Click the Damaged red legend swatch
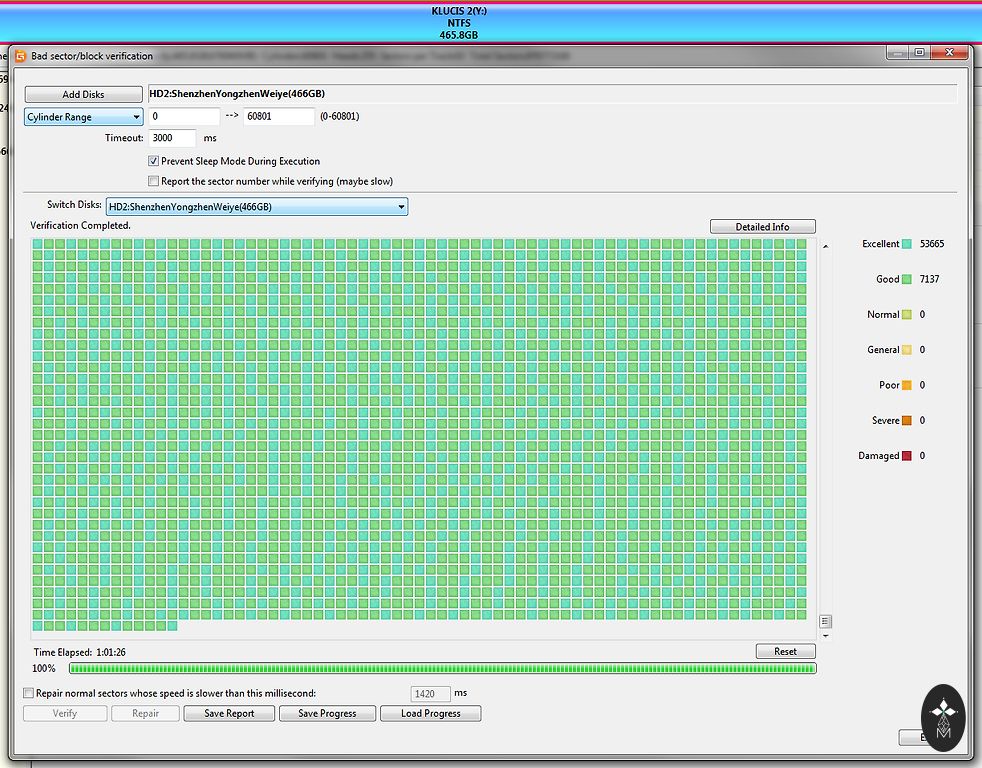This screenshot has height=768, width=982. 907,456
